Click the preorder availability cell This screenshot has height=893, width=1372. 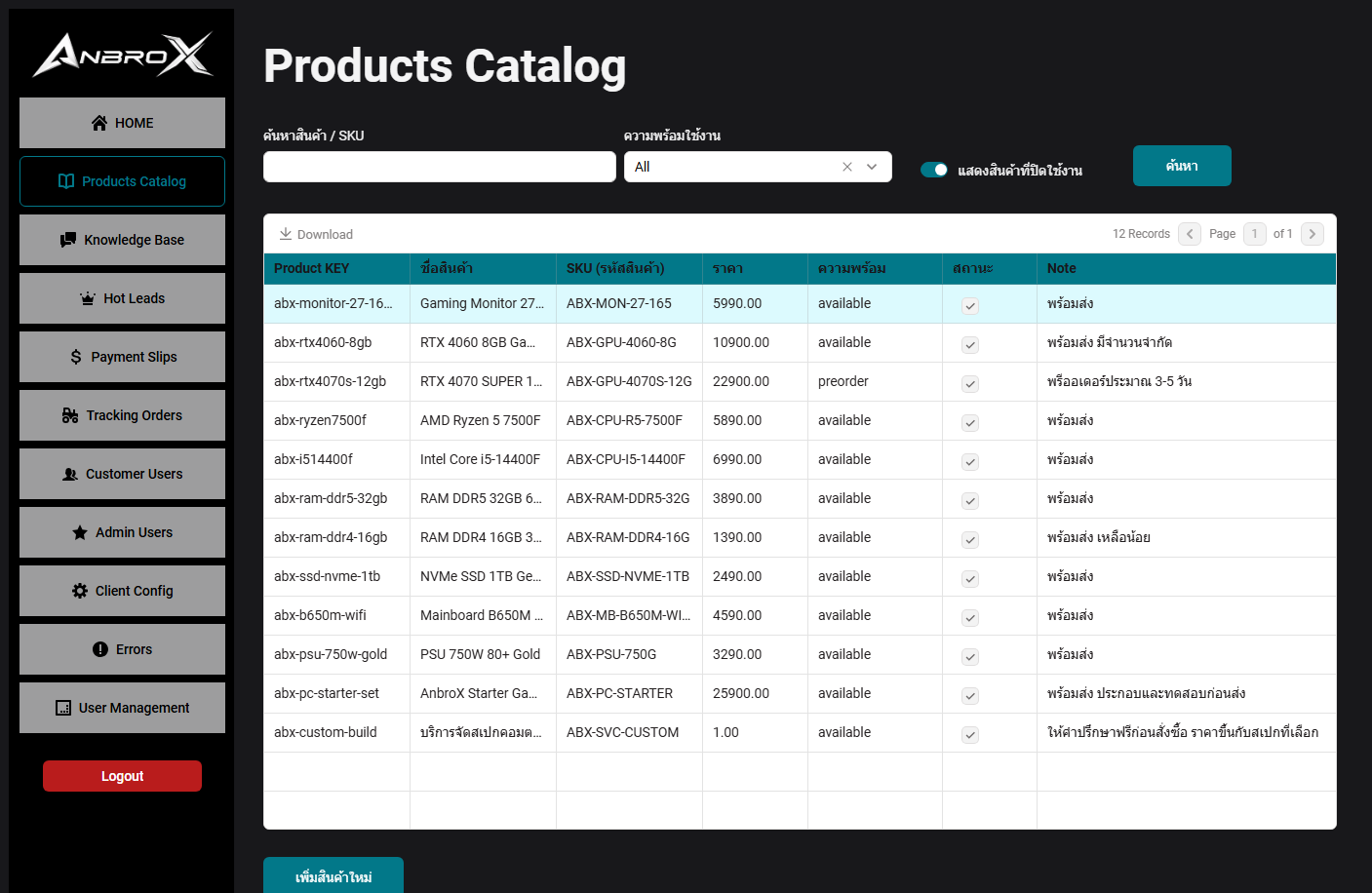[875, 381]
